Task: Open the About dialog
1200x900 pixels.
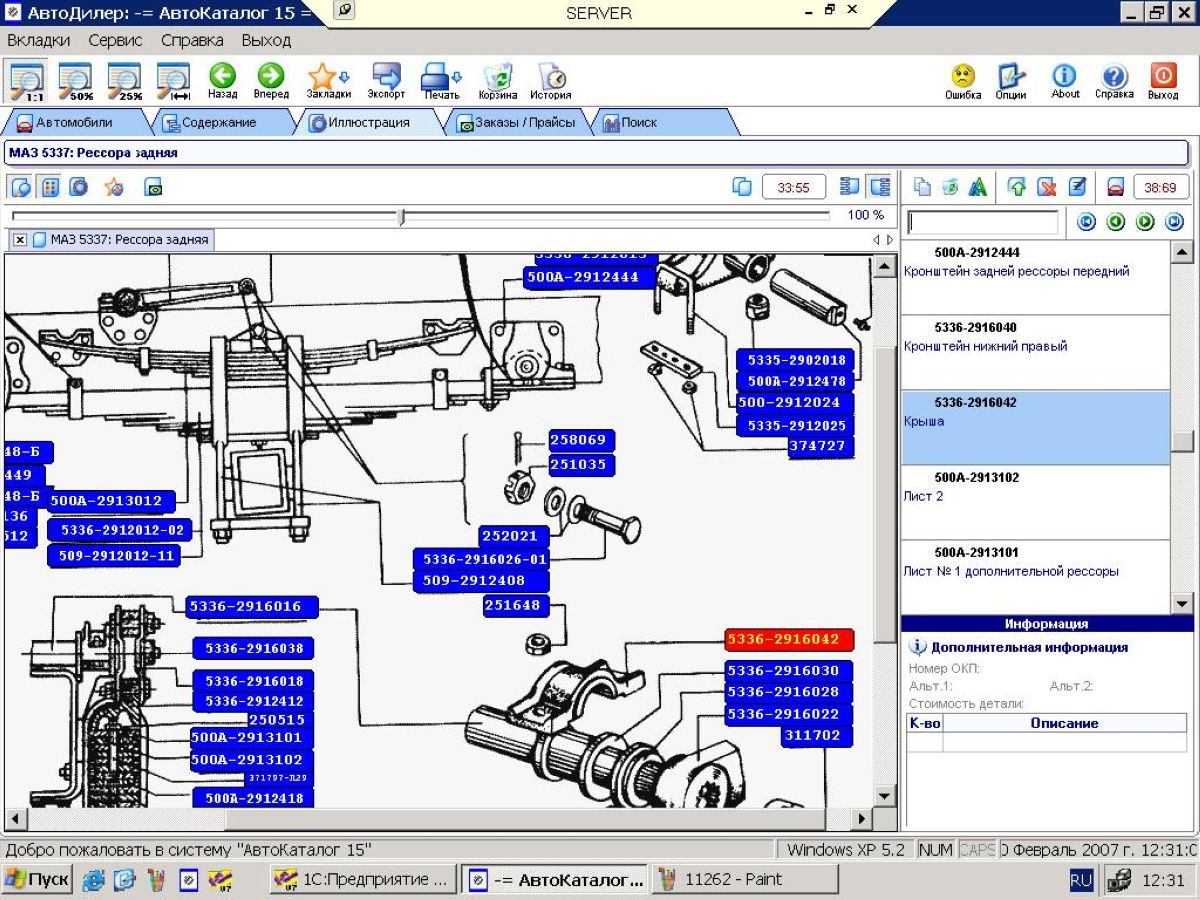Action: pyautogui.click(x=1065, y=81)
